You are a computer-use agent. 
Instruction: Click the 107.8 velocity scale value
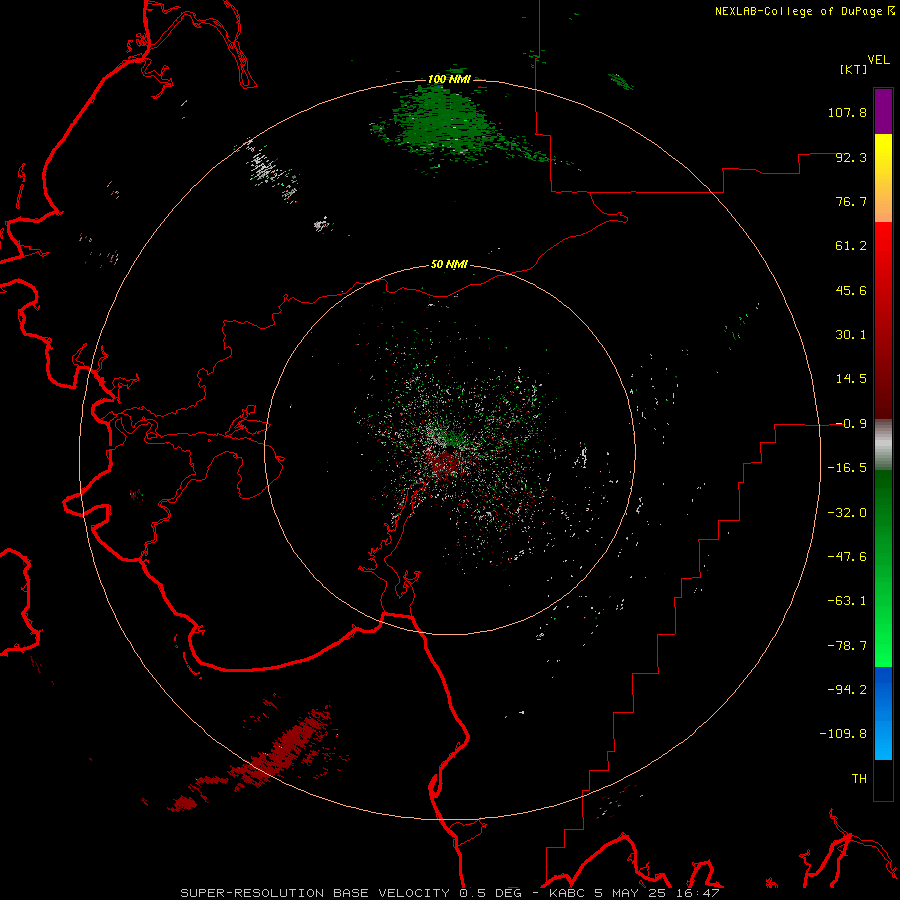(847, 112)
